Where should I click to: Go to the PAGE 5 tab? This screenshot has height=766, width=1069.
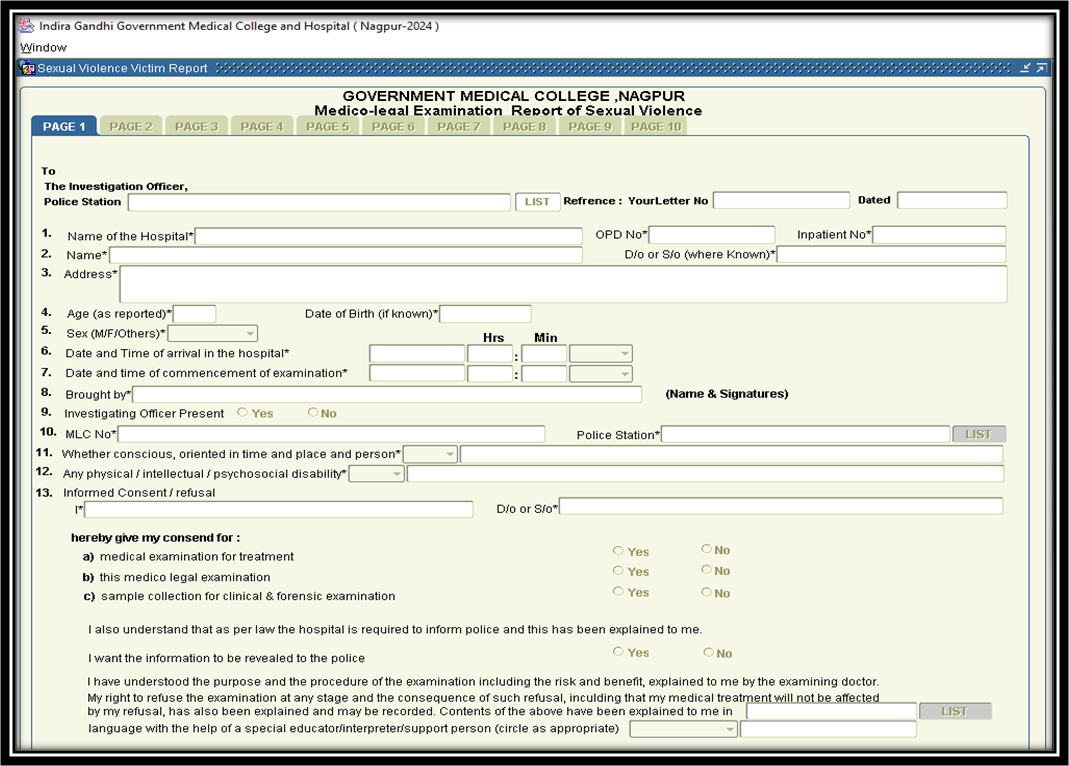tap(328, 127)
